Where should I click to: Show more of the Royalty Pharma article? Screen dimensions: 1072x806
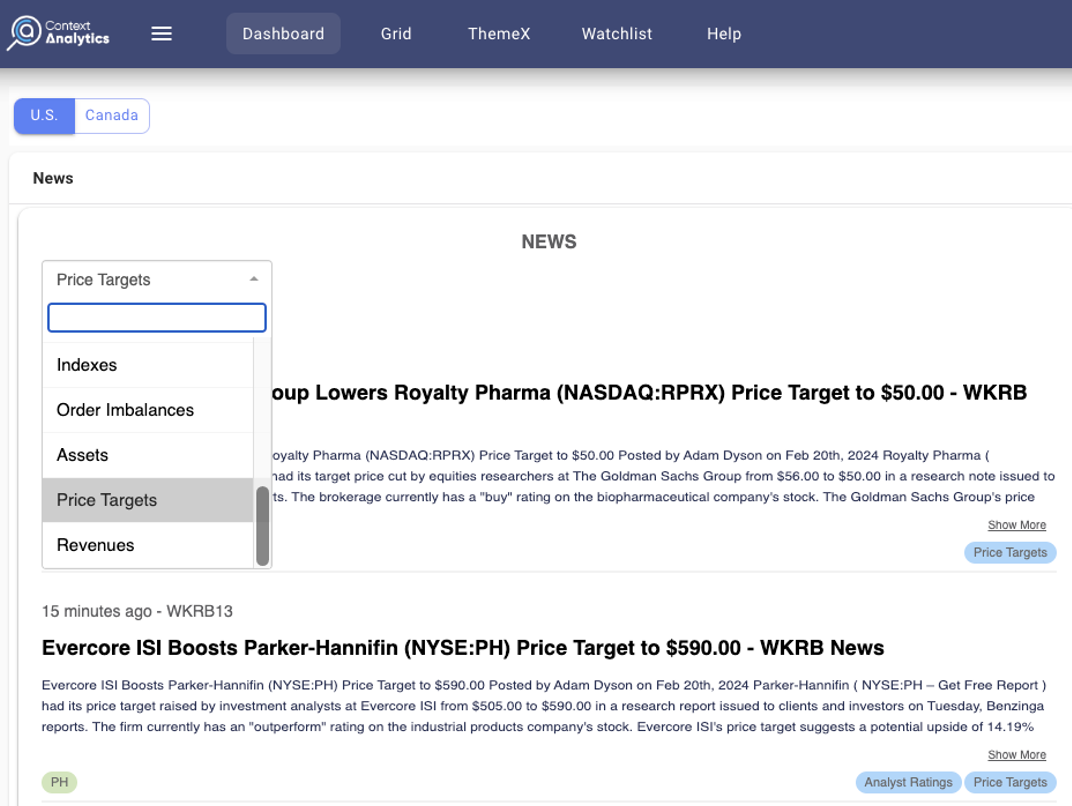[1016, 525]
